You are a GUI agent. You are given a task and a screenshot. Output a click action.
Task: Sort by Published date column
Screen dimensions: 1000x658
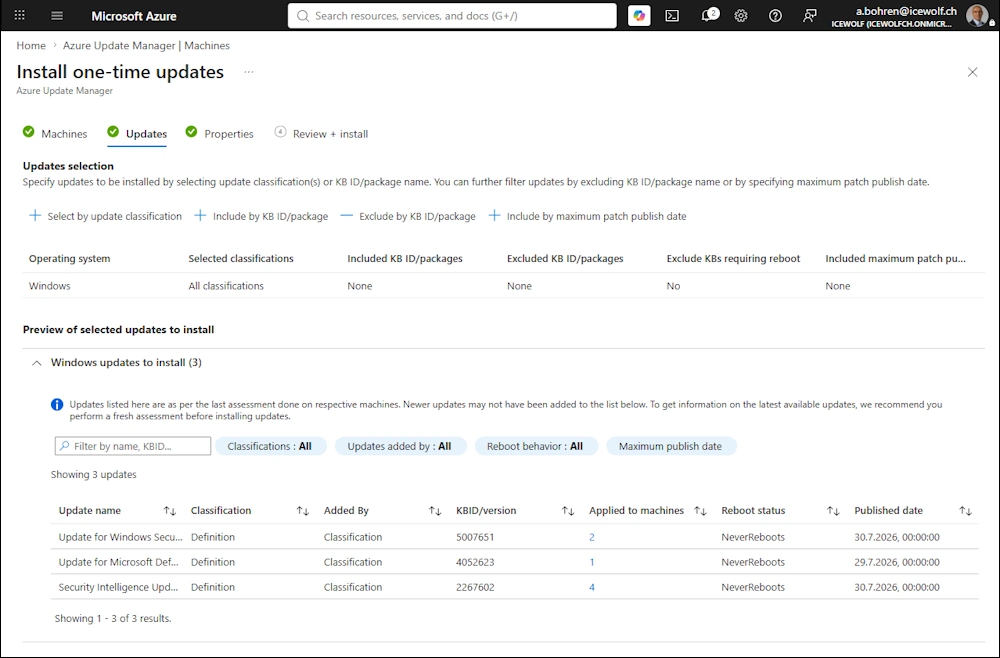(966, 511)
